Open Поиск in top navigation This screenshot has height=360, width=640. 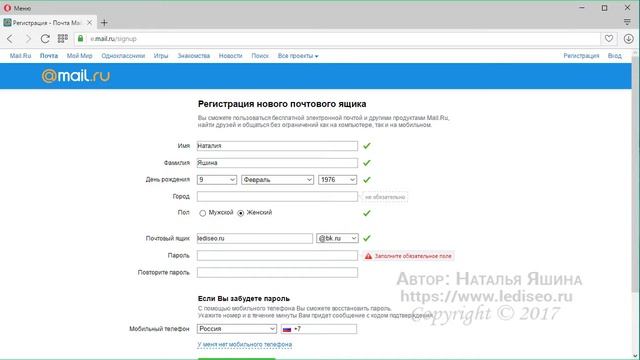click(260, 56)
